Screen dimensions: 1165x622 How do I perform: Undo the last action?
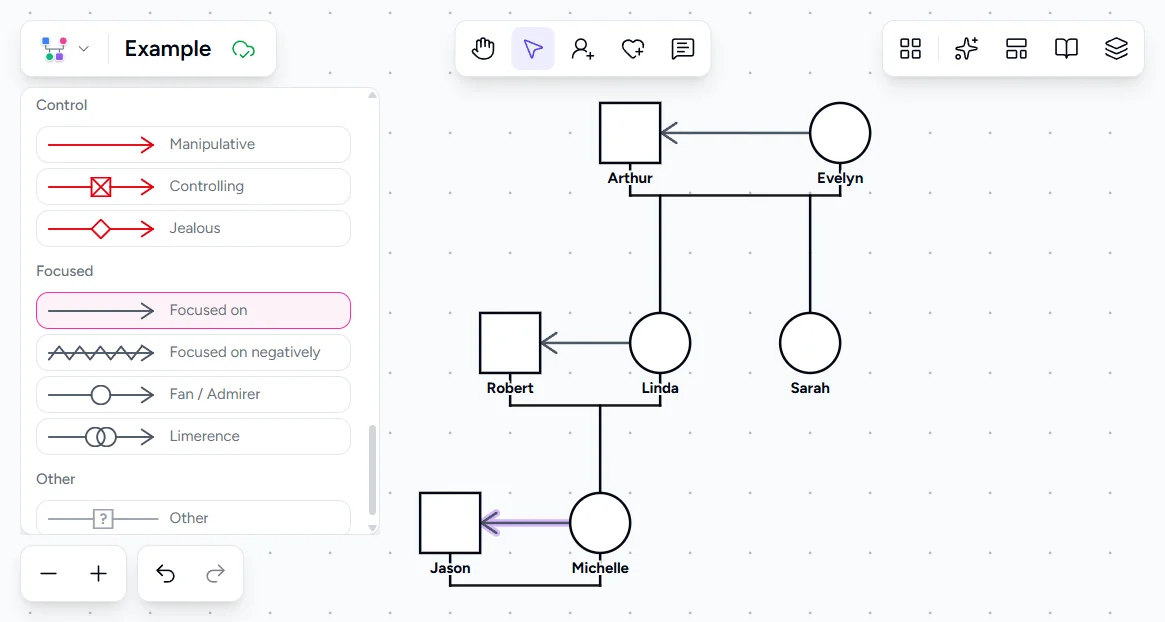coord(166,574)
